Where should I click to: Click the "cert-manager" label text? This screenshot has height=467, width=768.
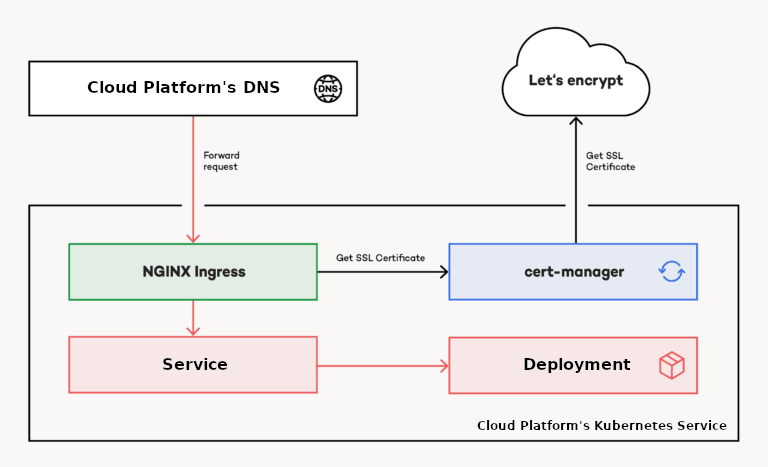pos(574,271)
